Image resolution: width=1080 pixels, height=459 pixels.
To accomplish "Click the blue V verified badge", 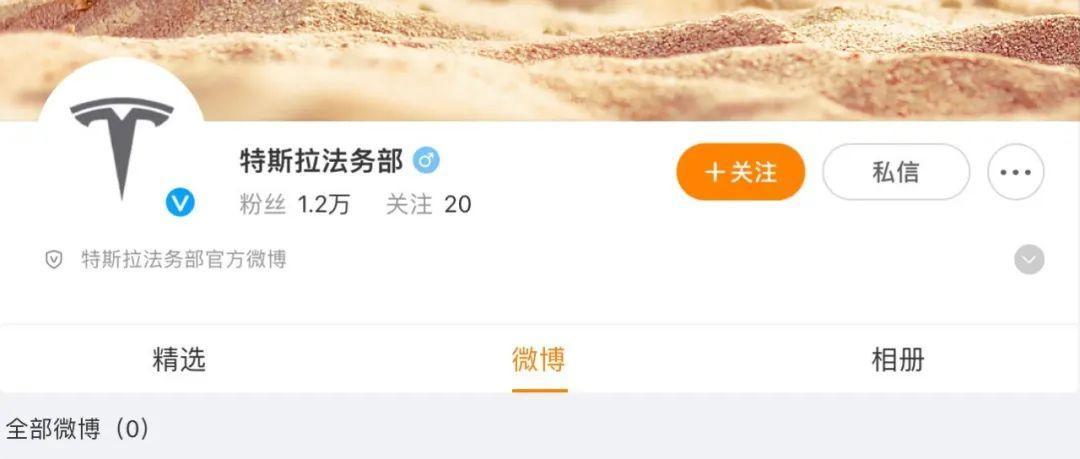I will click(180, 203).
